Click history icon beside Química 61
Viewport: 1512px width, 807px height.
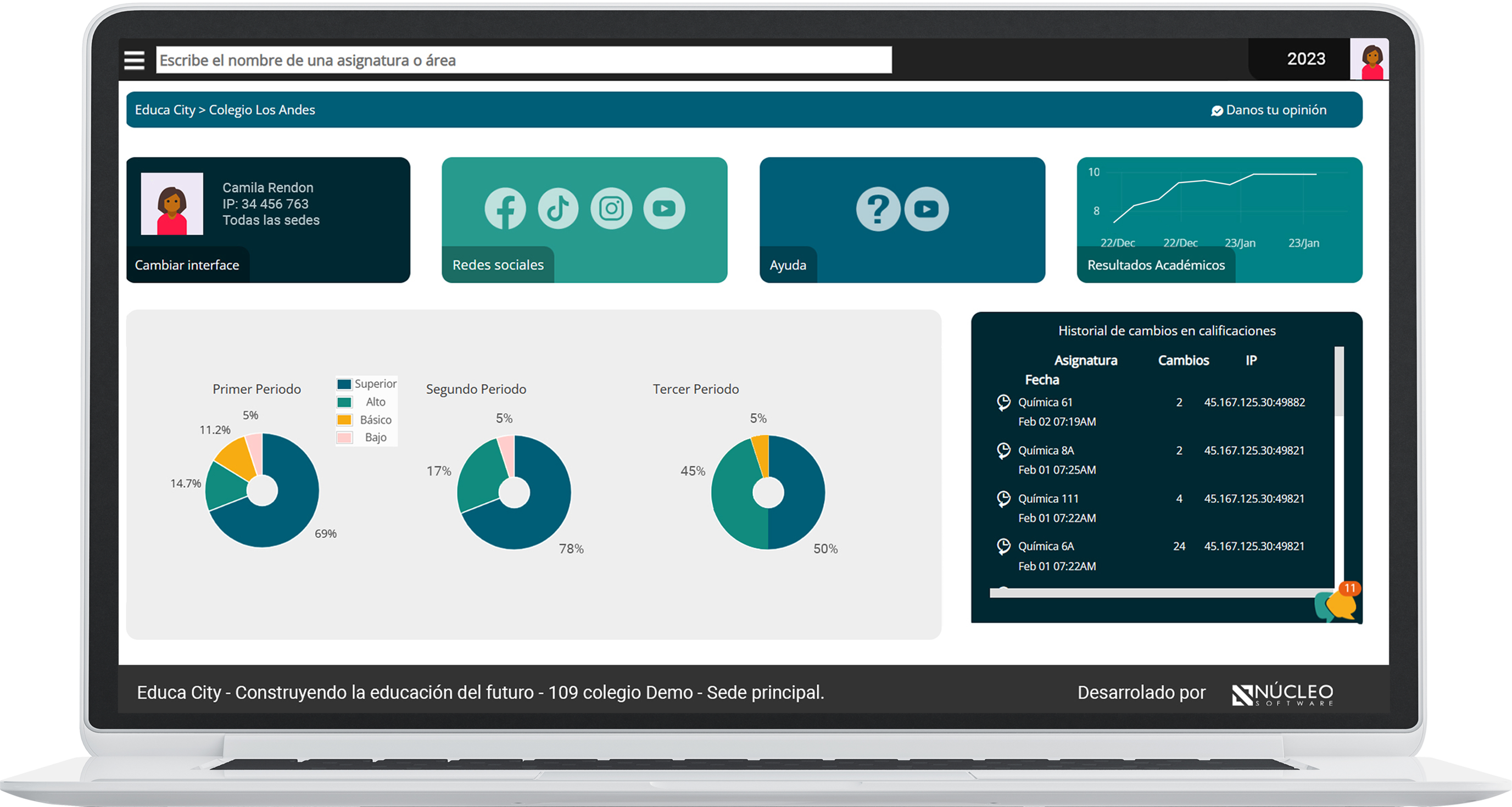(1003, 403)
